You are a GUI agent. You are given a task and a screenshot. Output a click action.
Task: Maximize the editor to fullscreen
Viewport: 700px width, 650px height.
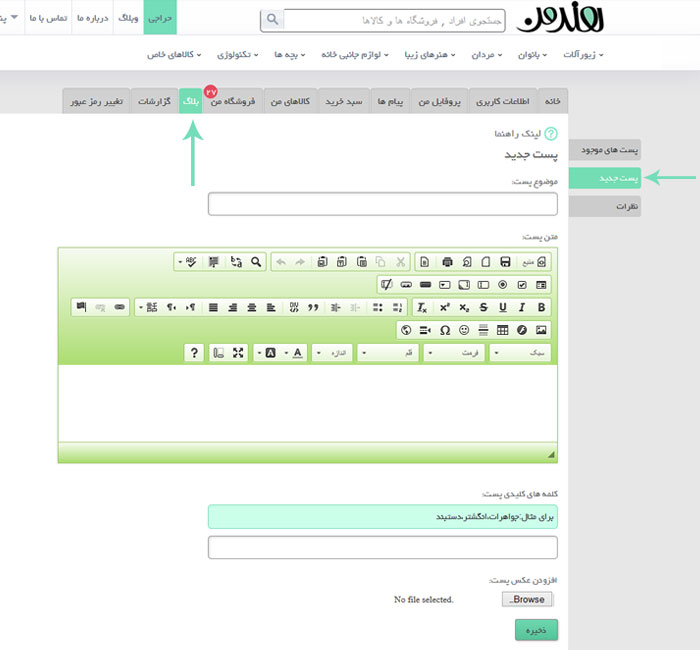point(238,353)
